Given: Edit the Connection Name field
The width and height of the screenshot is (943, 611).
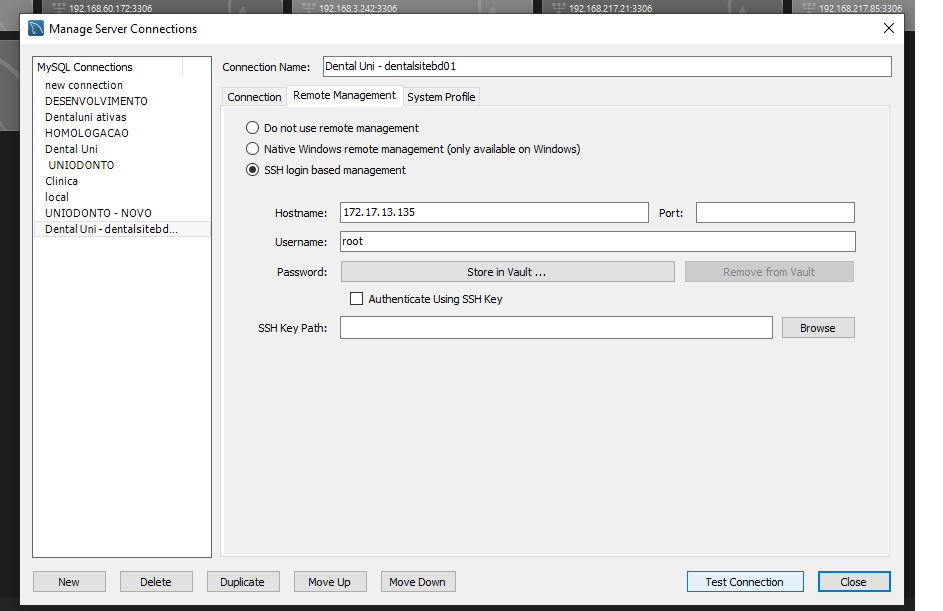Looking at the screenshot, I should [x=606, y=66].
